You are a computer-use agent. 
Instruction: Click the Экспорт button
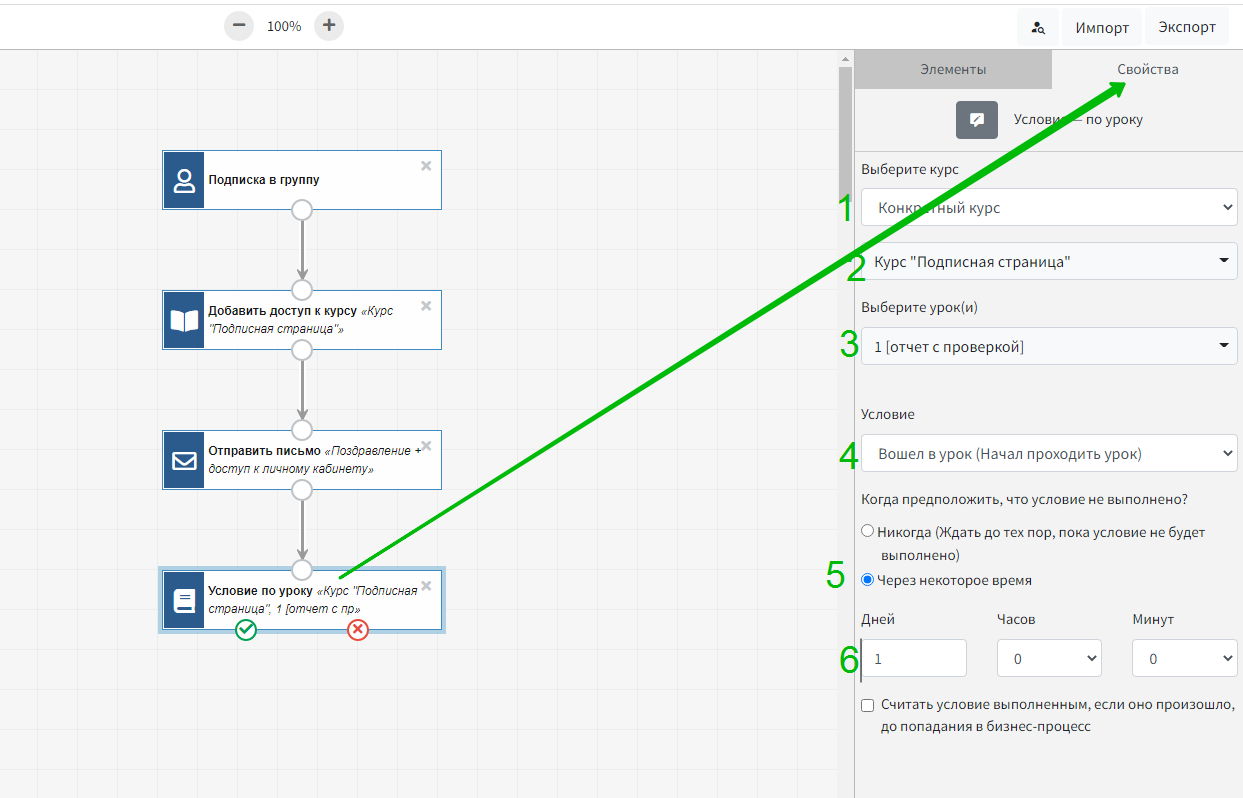pos(1187,28)
